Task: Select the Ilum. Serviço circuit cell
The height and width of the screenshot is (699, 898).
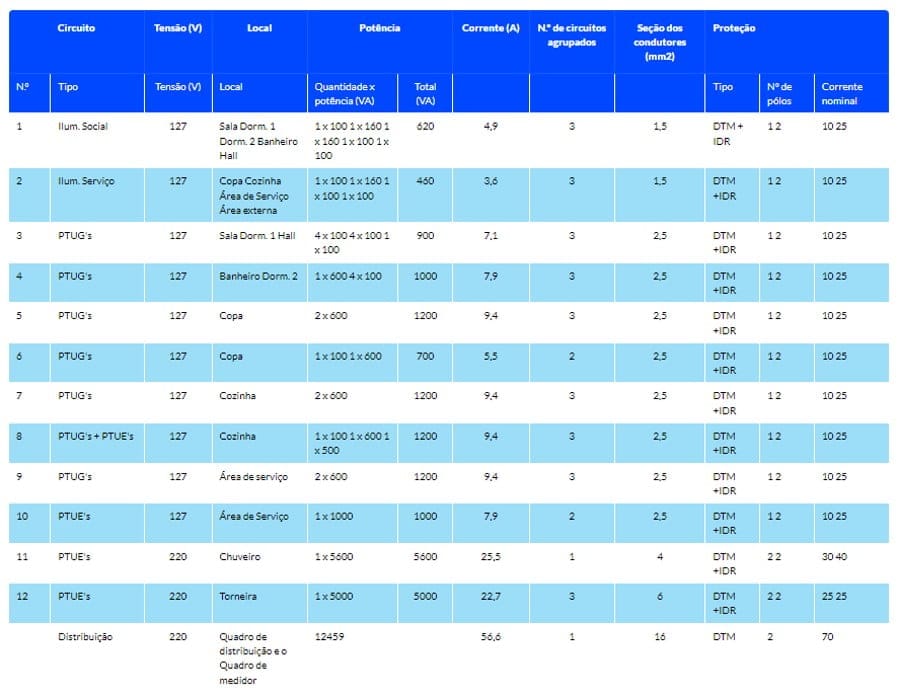Action: click(x=86, y=181)
